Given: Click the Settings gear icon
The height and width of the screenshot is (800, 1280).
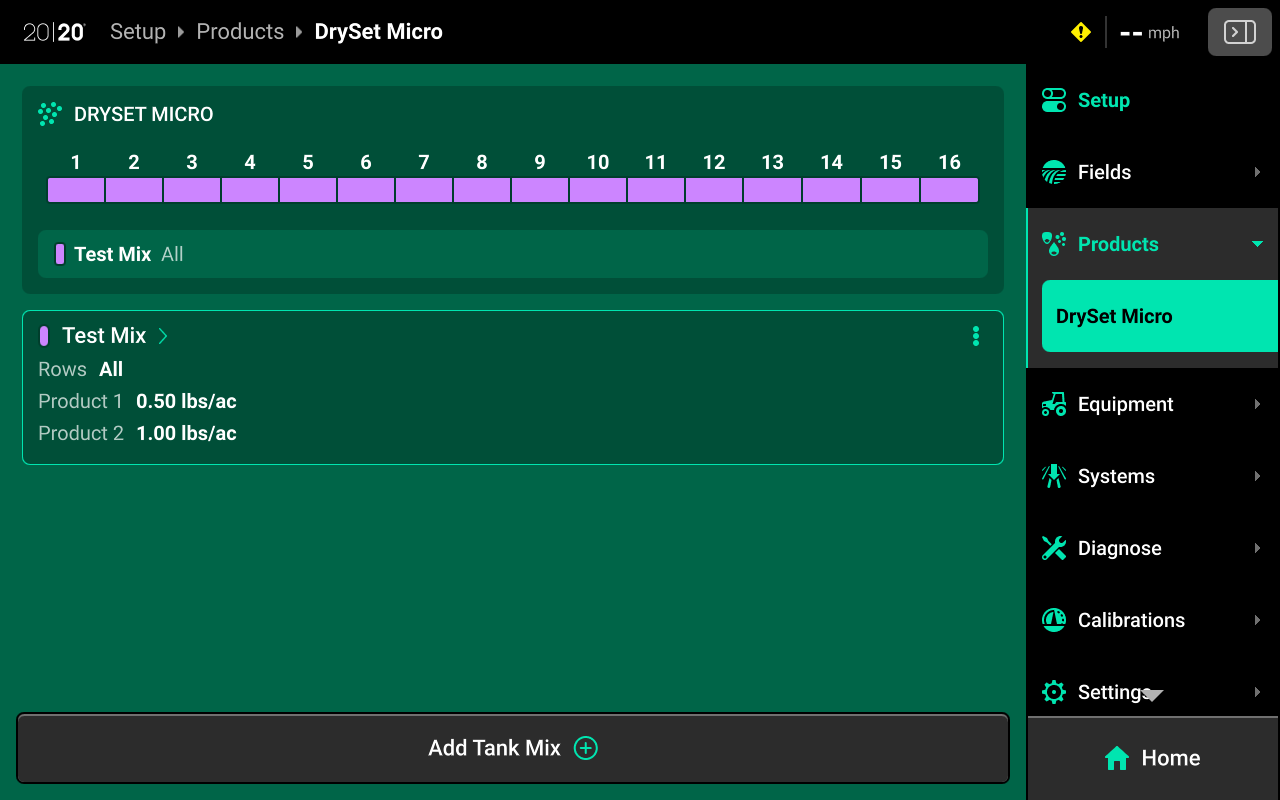Looking at the screenshot, I should coord(1054,692).
